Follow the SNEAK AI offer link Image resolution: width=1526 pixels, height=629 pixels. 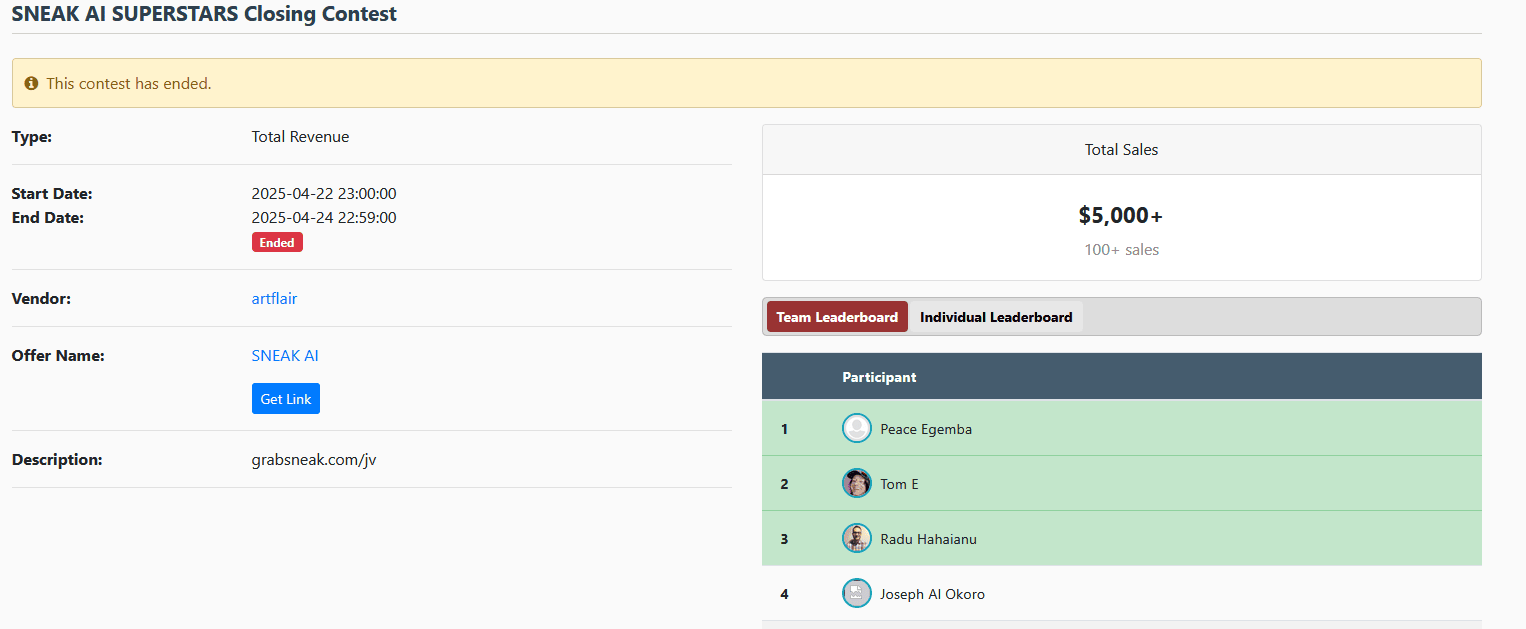tap(285, 355)
